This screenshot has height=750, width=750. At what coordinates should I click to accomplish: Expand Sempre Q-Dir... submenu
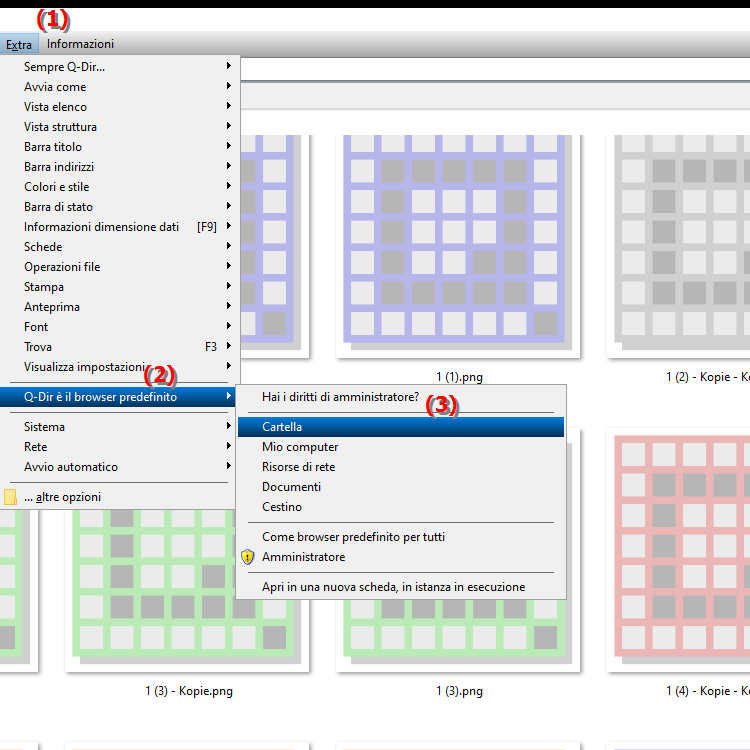click(x=118, y=66)
